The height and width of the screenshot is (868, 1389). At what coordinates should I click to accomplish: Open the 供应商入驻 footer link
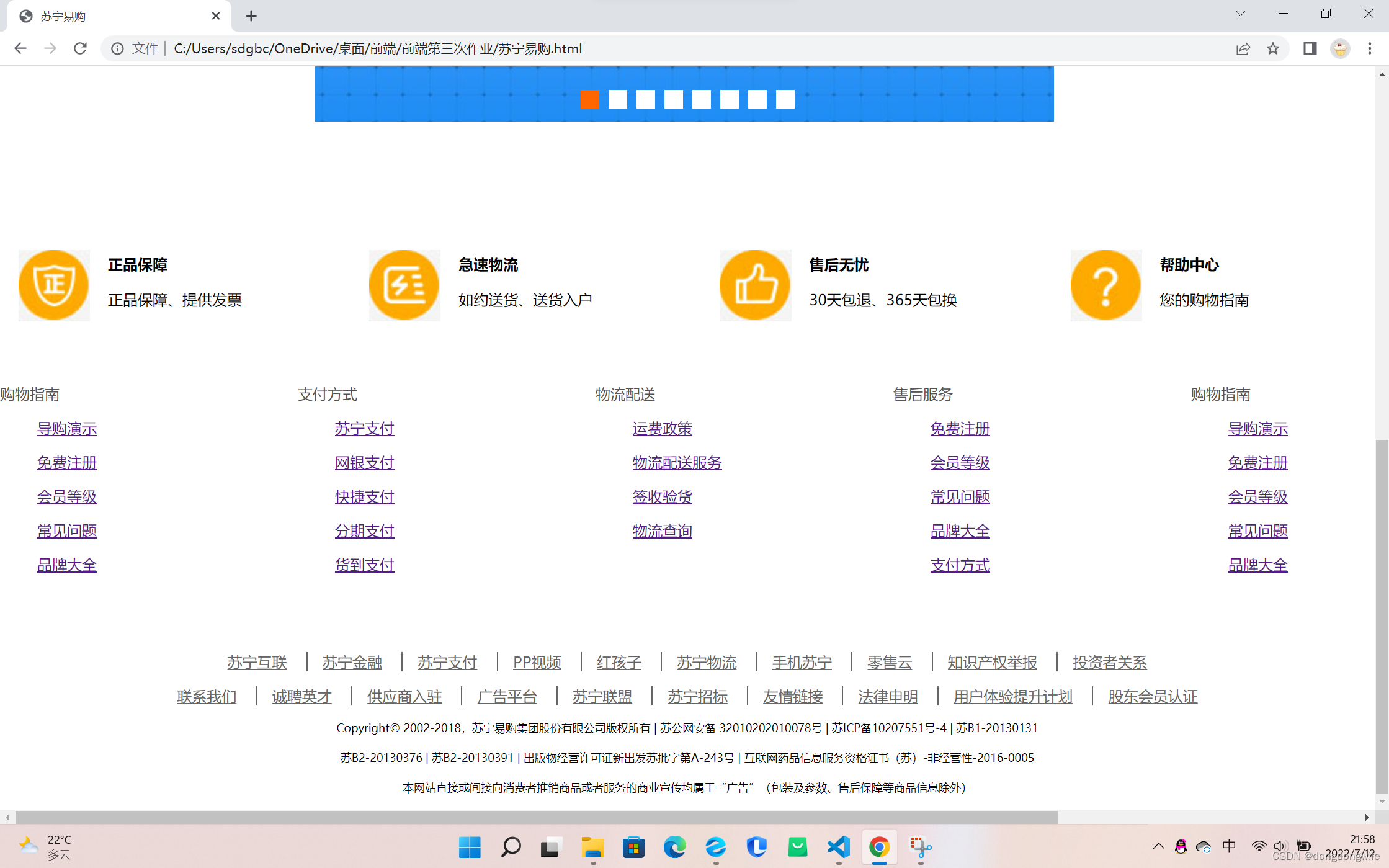[404, 697]
